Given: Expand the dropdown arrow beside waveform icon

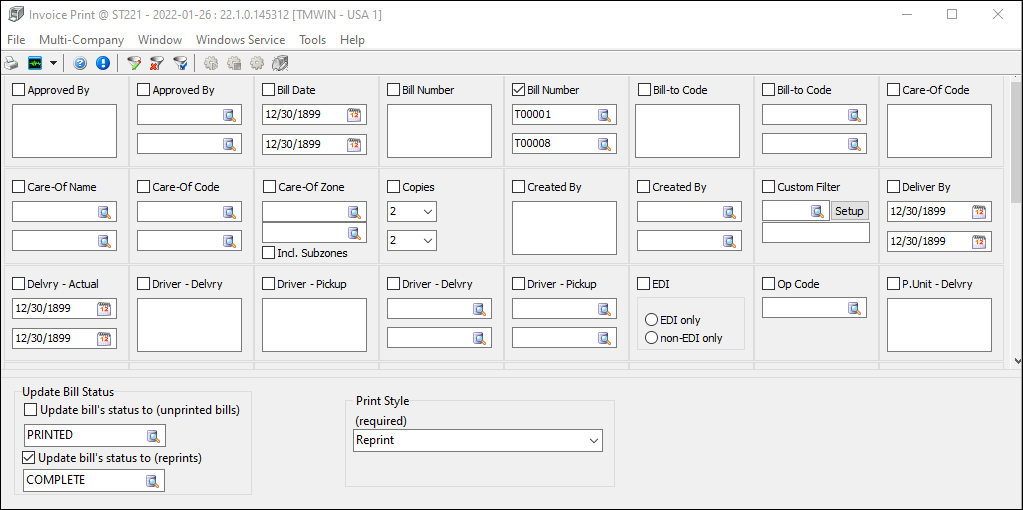Looking at the screenshot, I should 53,63.
